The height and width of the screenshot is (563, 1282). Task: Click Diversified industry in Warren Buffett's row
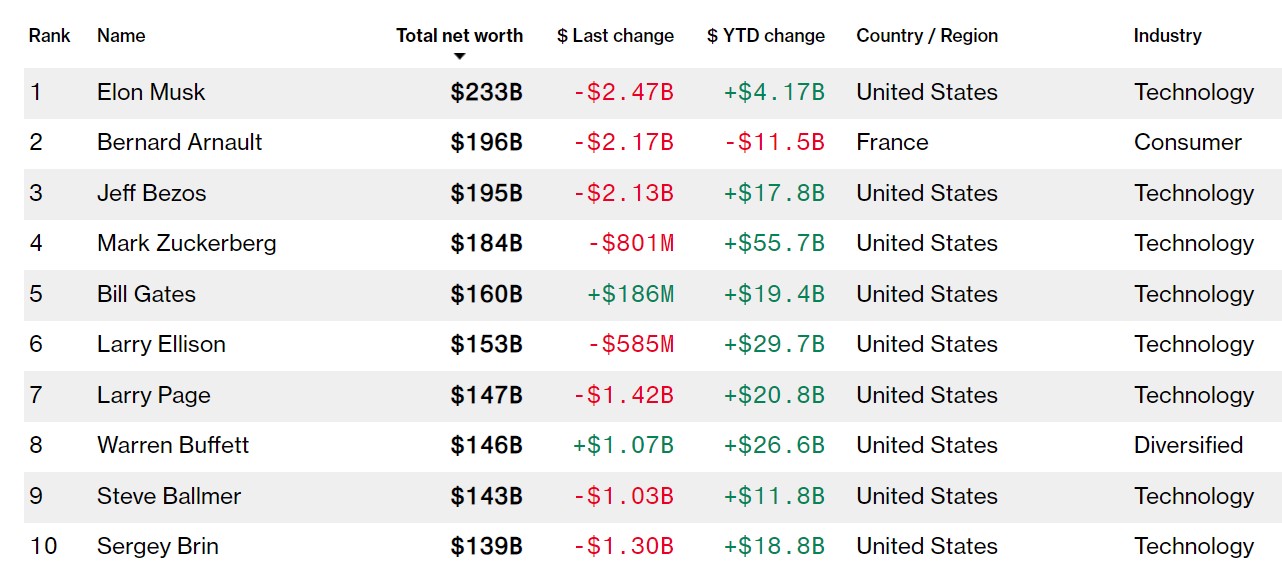(x=1188, y=446)
